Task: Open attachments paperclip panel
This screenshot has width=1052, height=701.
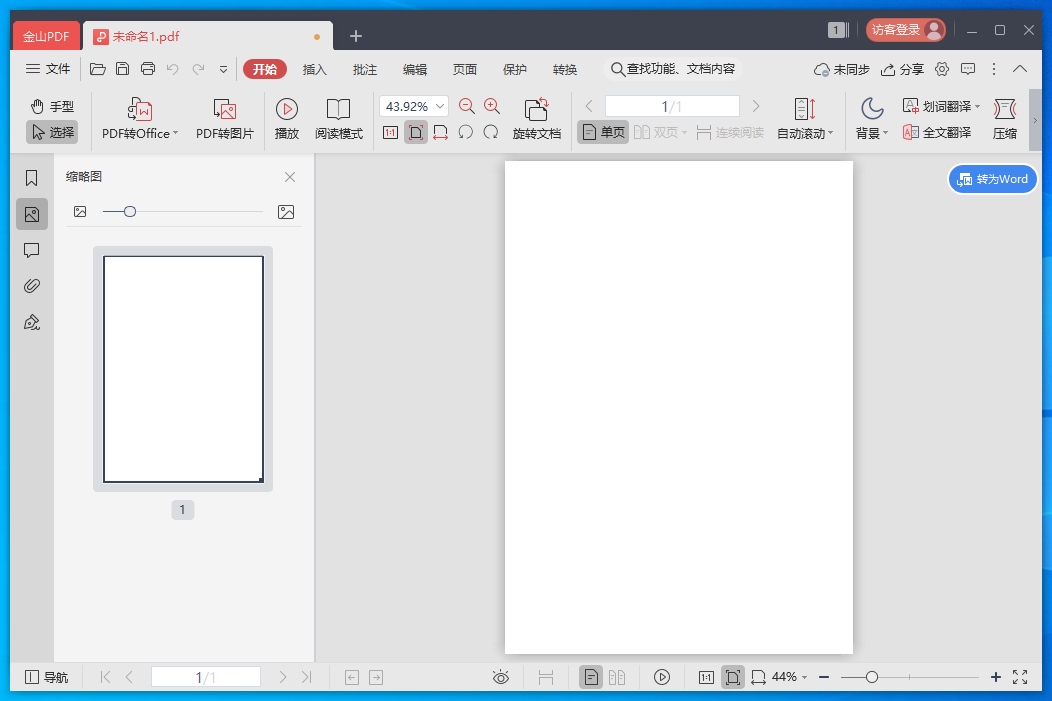Action: tap(32, 286)
